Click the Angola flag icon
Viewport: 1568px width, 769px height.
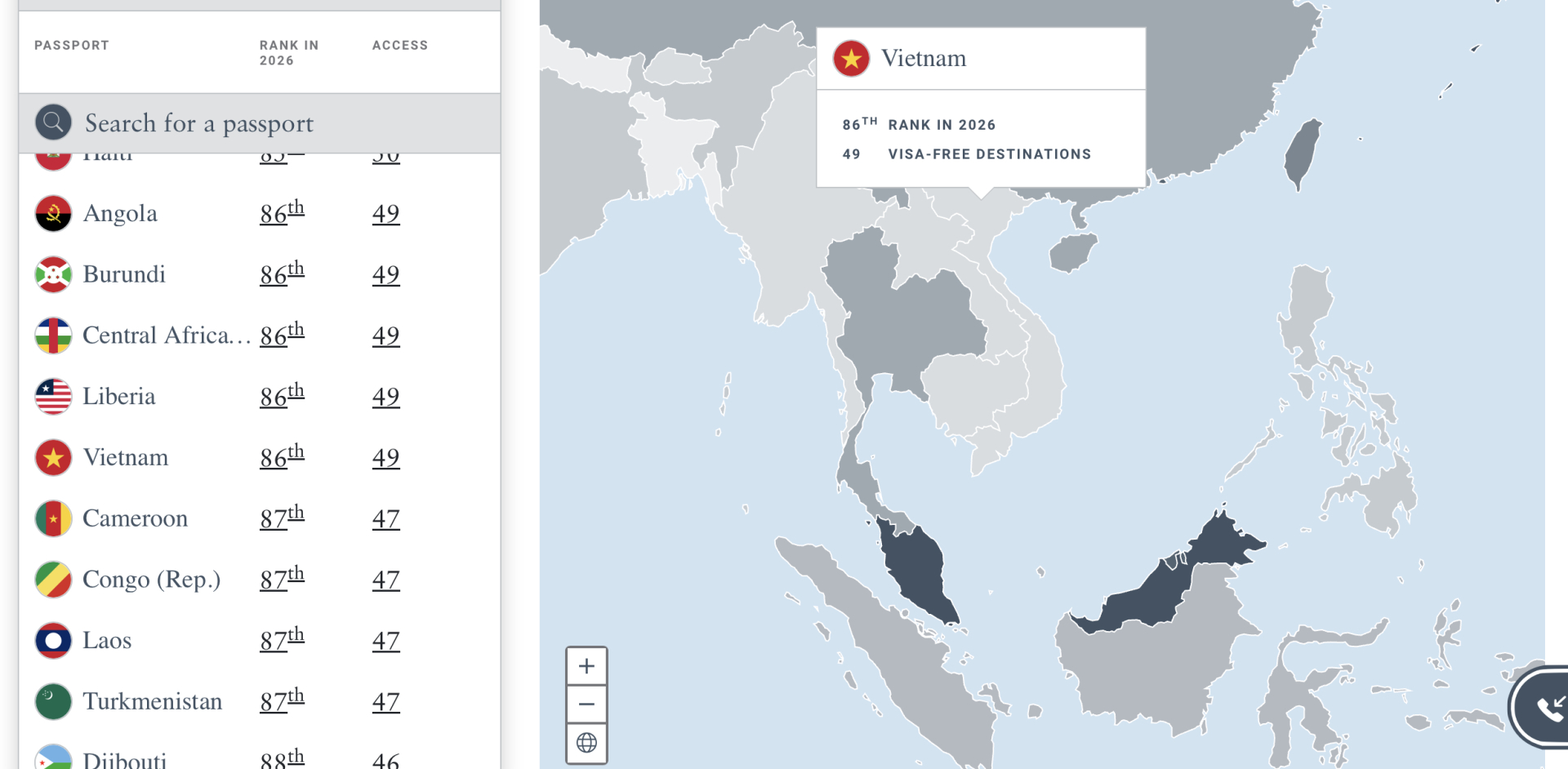tap(53, 214)
